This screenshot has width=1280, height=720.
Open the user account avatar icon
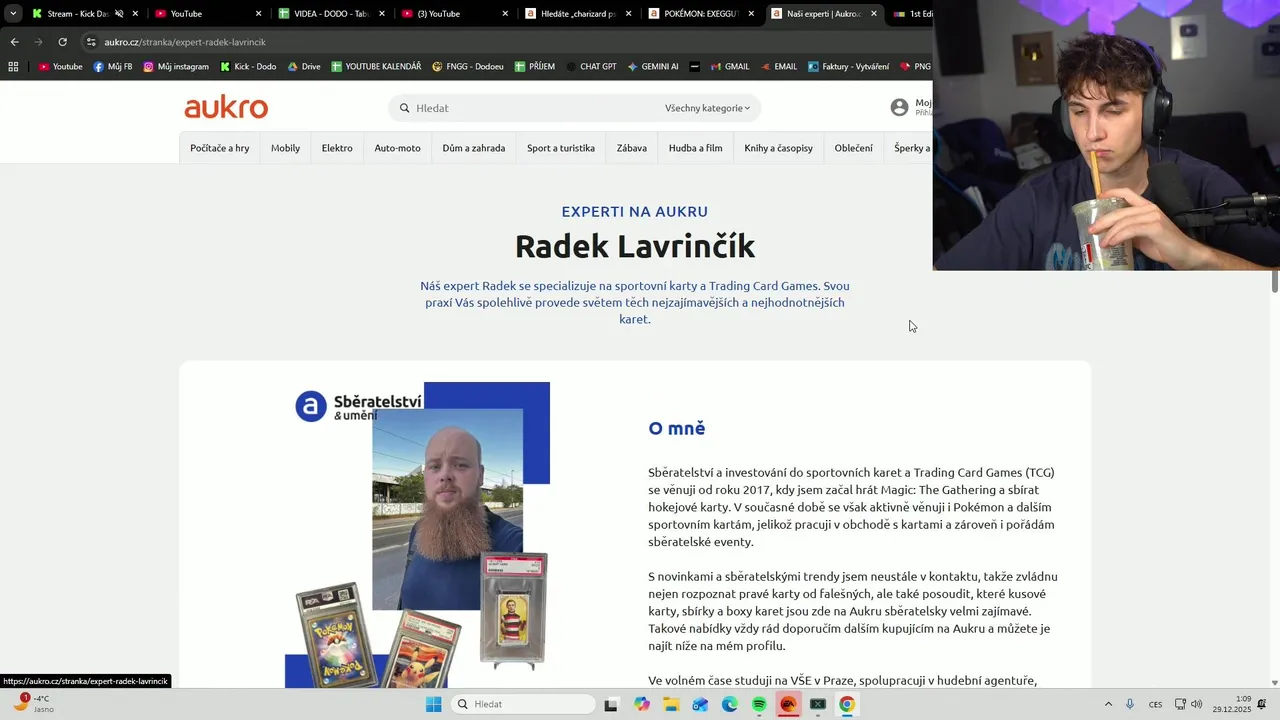[899, 107]
